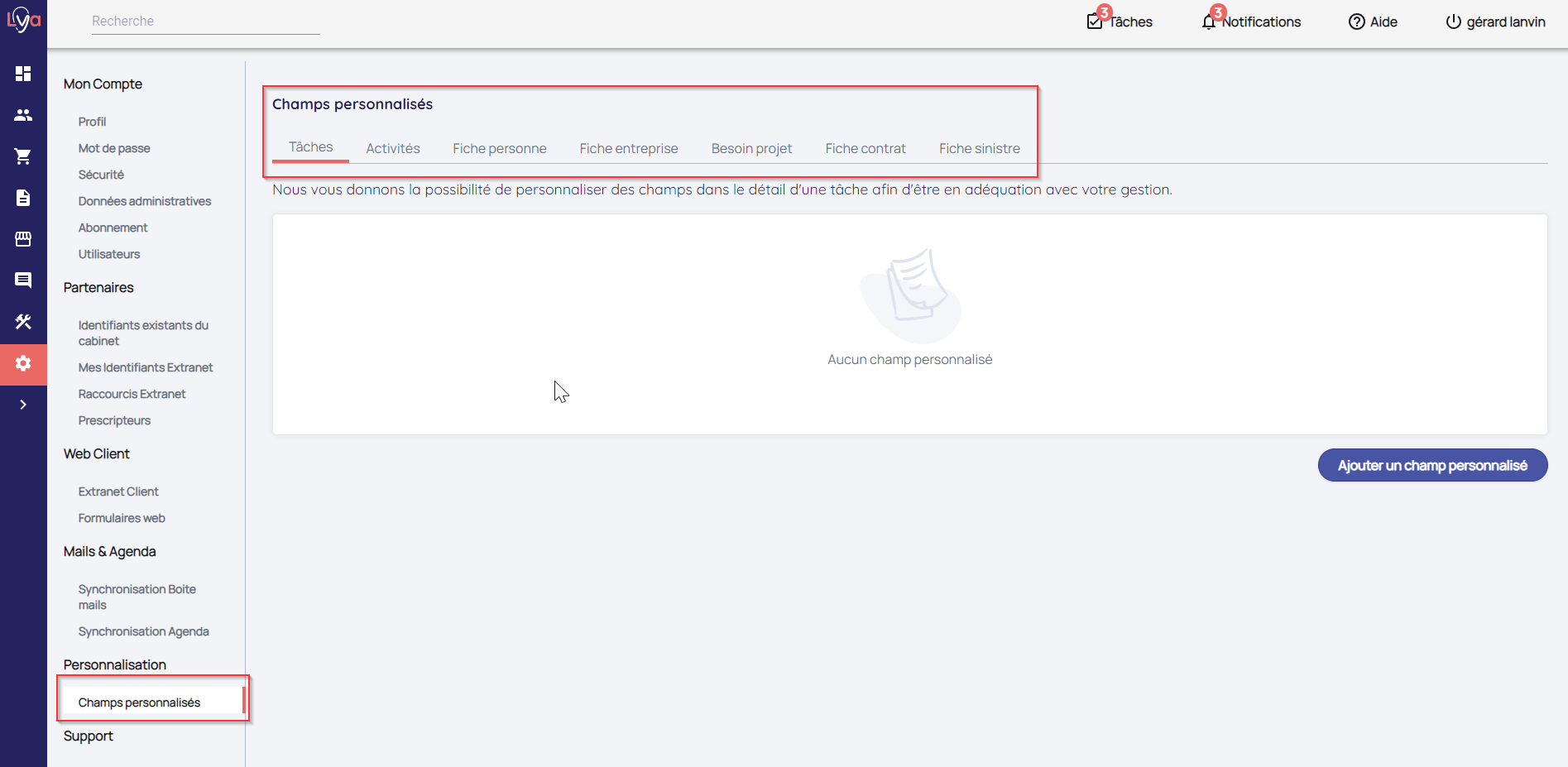Click the Recherche search field
The image size is (1568, 767).
coord(205,21)
